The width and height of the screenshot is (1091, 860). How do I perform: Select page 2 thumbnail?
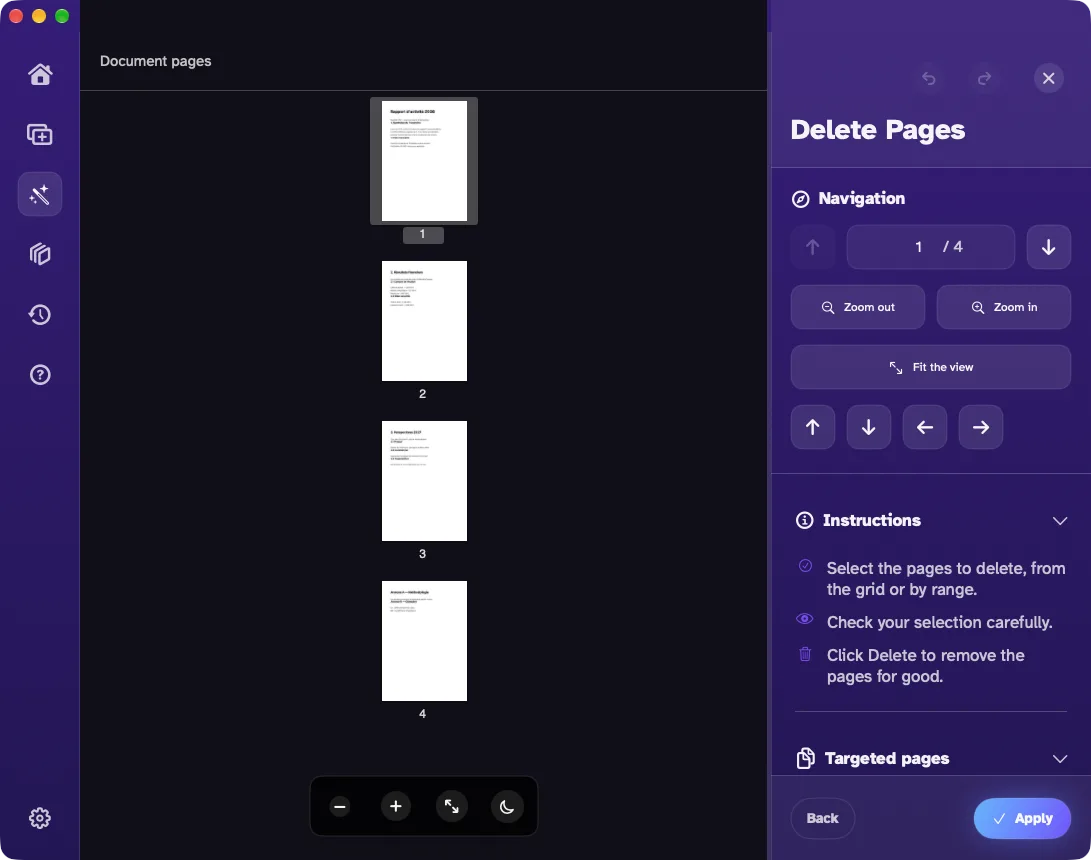(x=424, y=321)
